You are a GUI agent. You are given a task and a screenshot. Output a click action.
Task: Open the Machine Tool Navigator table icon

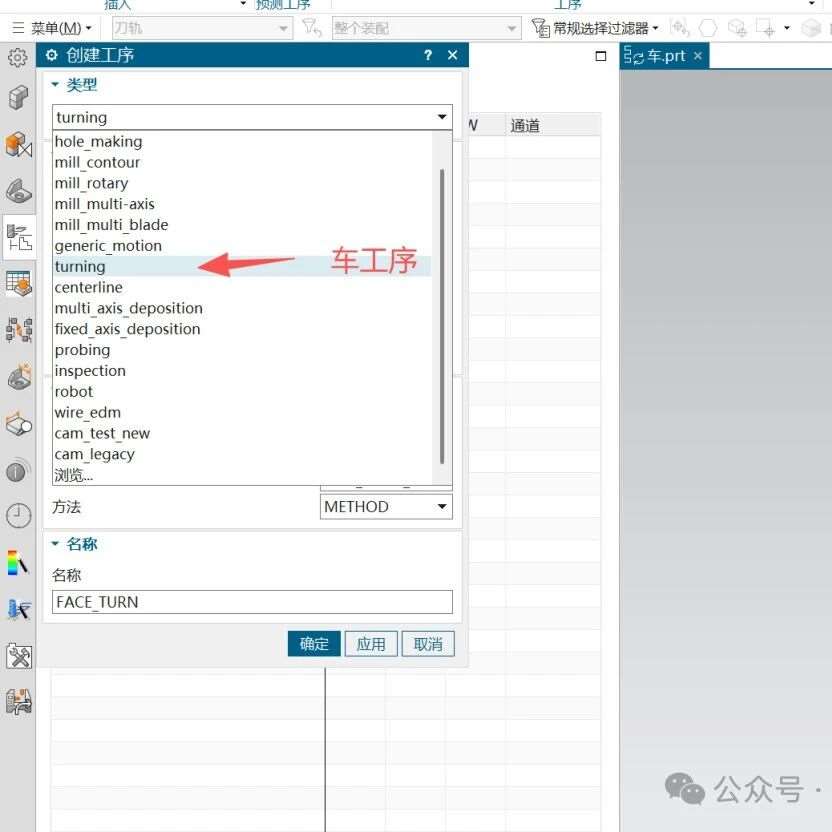[19, 283]
